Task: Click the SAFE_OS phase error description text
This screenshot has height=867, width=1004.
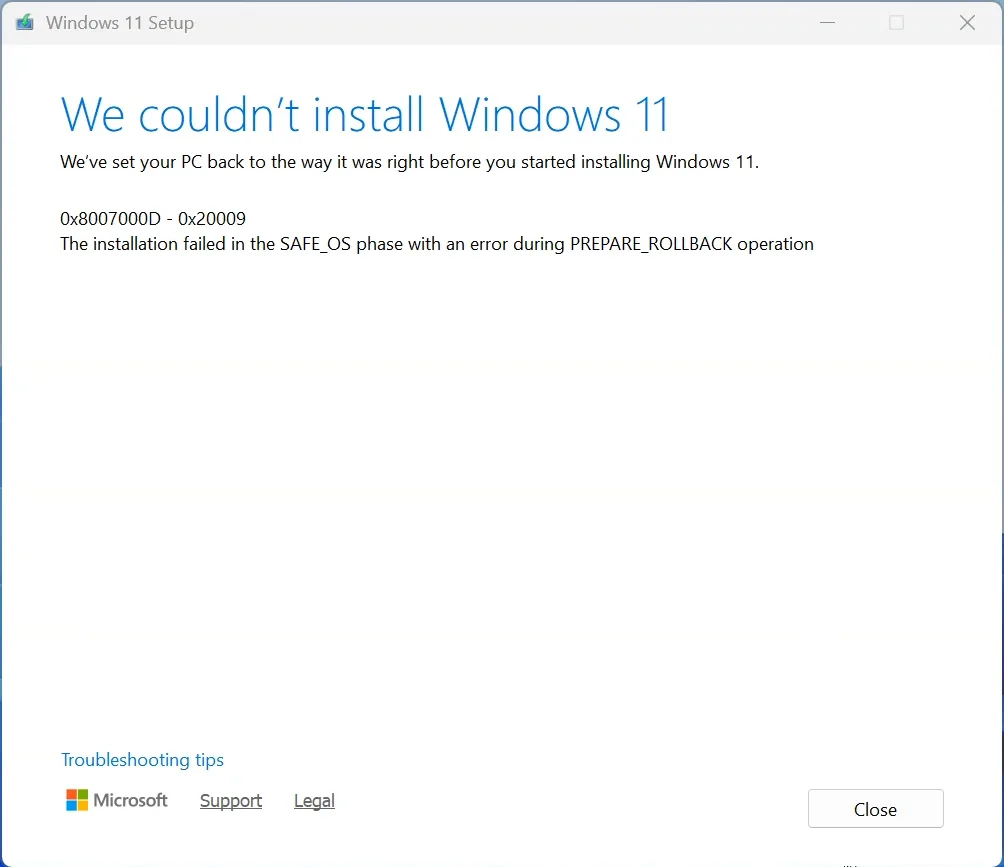Action: (x=437, y=244)
